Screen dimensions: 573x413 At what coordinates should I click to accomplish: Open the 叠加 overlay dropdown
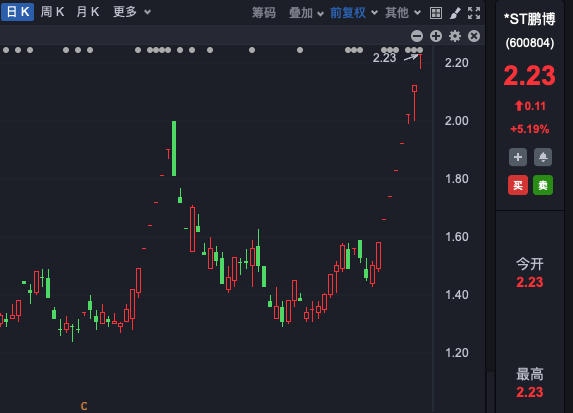(x=306, y=13)
